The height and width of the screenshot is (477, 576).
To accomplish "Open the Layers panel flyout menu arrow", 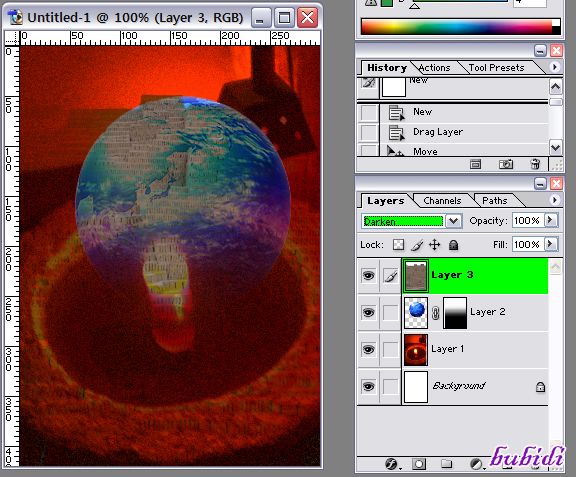I will pyautogui.click(x=555, y=200).
